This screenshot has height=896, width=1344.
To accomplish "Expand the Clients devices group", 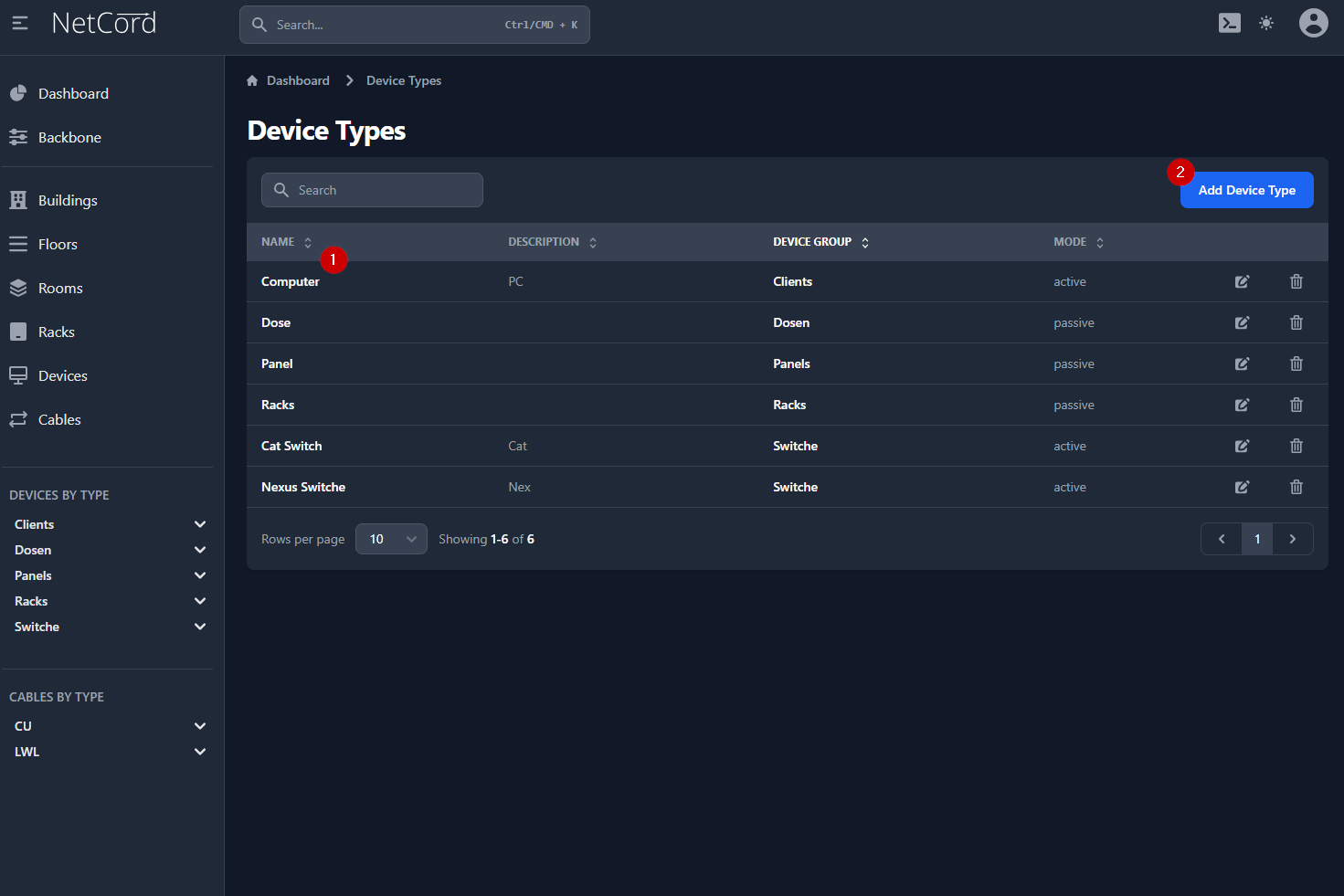I will [200, 524].
